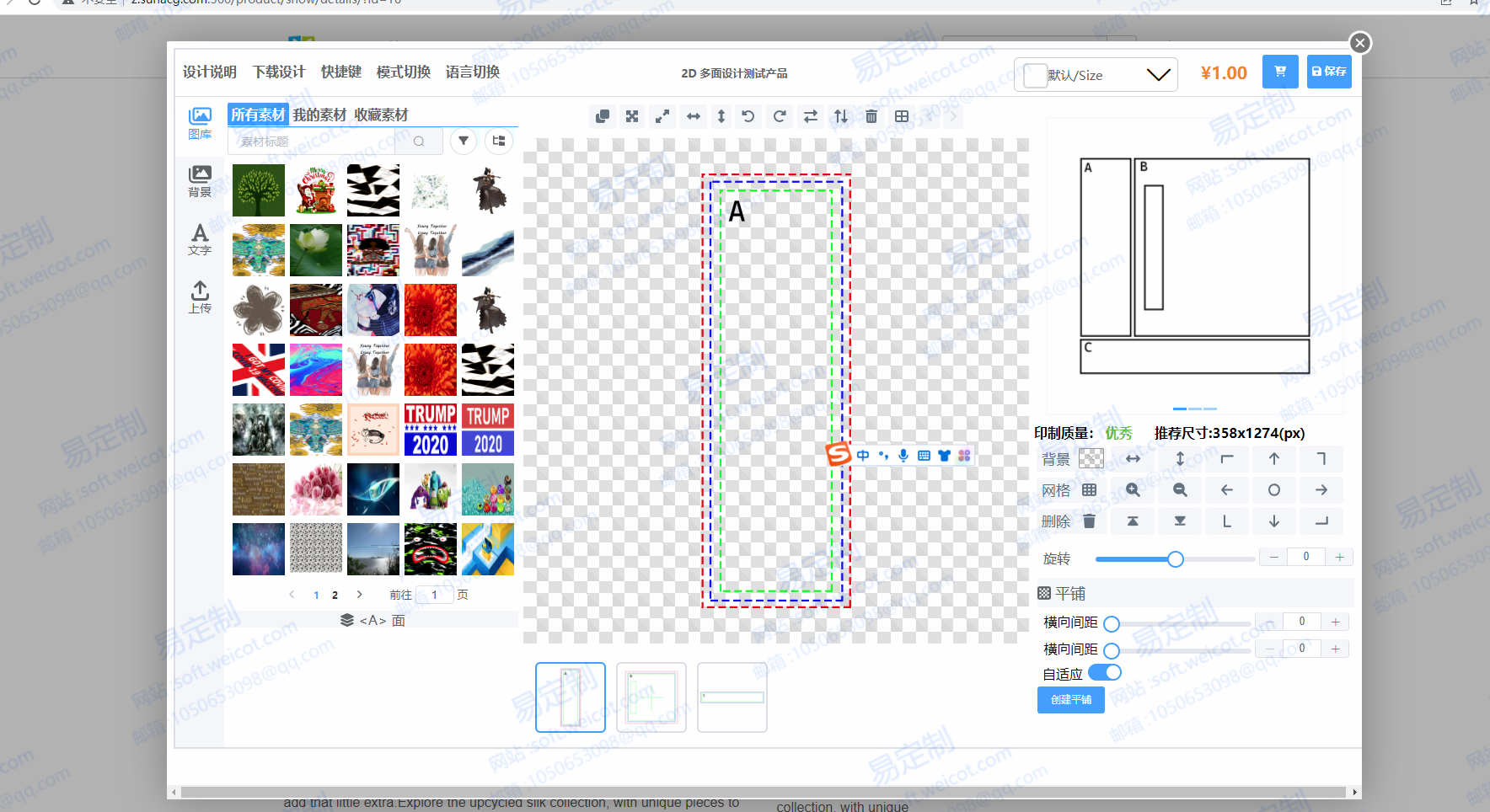
Task: Open the 上传 upload sidebar tool
Action: coord(200,297)
